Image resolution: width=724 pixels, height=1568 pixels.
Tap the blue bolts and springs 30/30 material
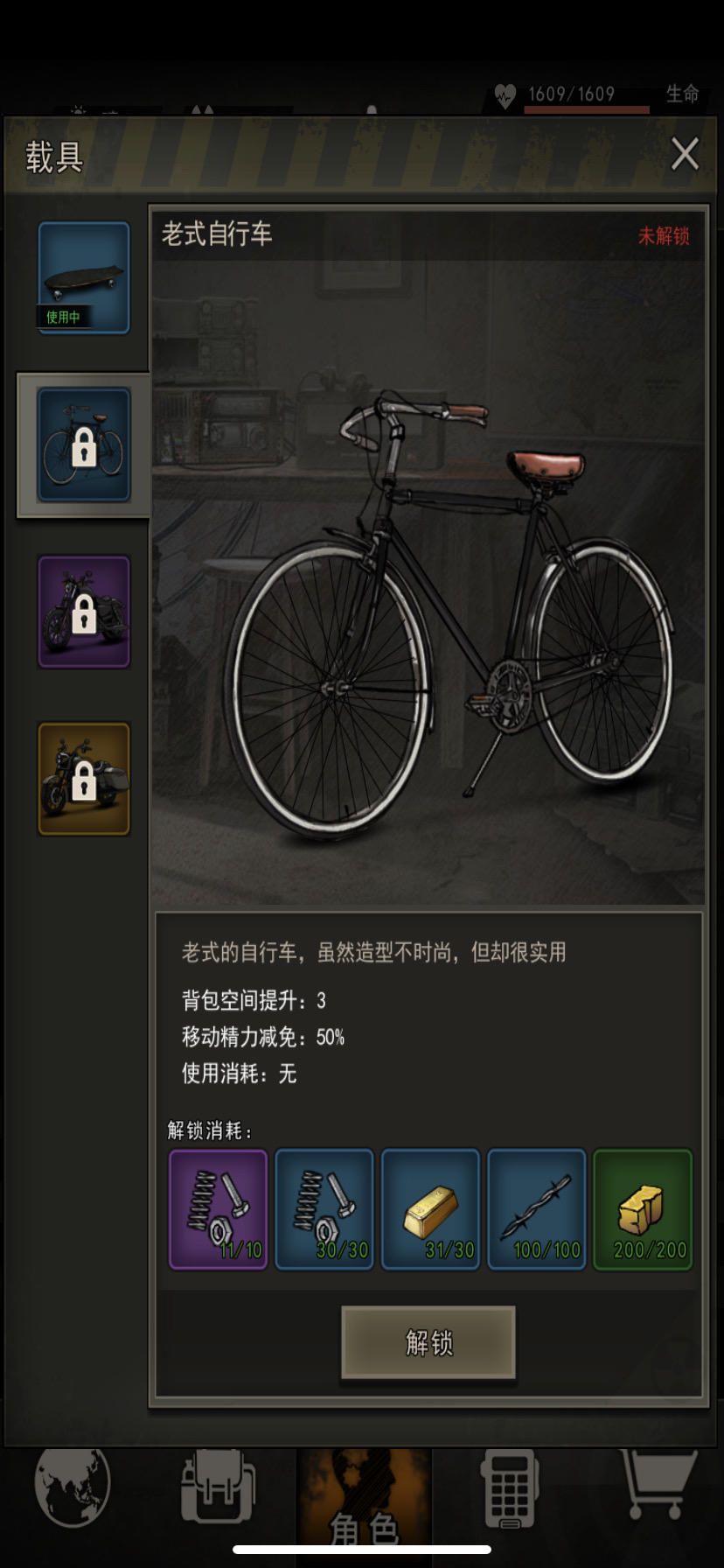click(x=324, y=1209)
